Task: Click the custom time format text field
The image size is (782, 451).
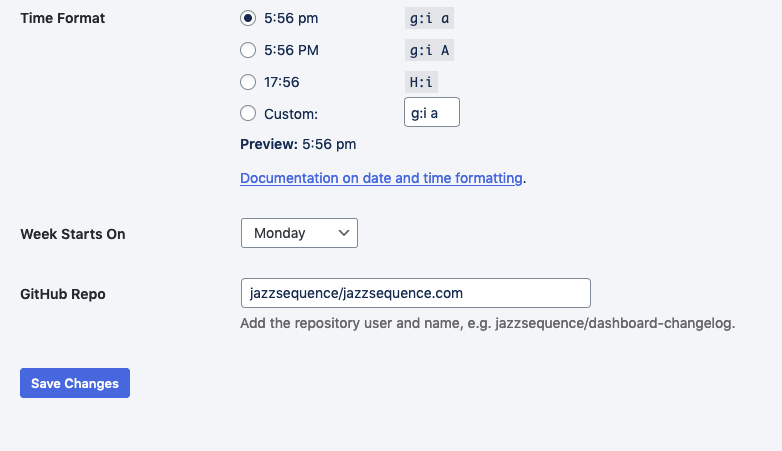Action: 431,112
